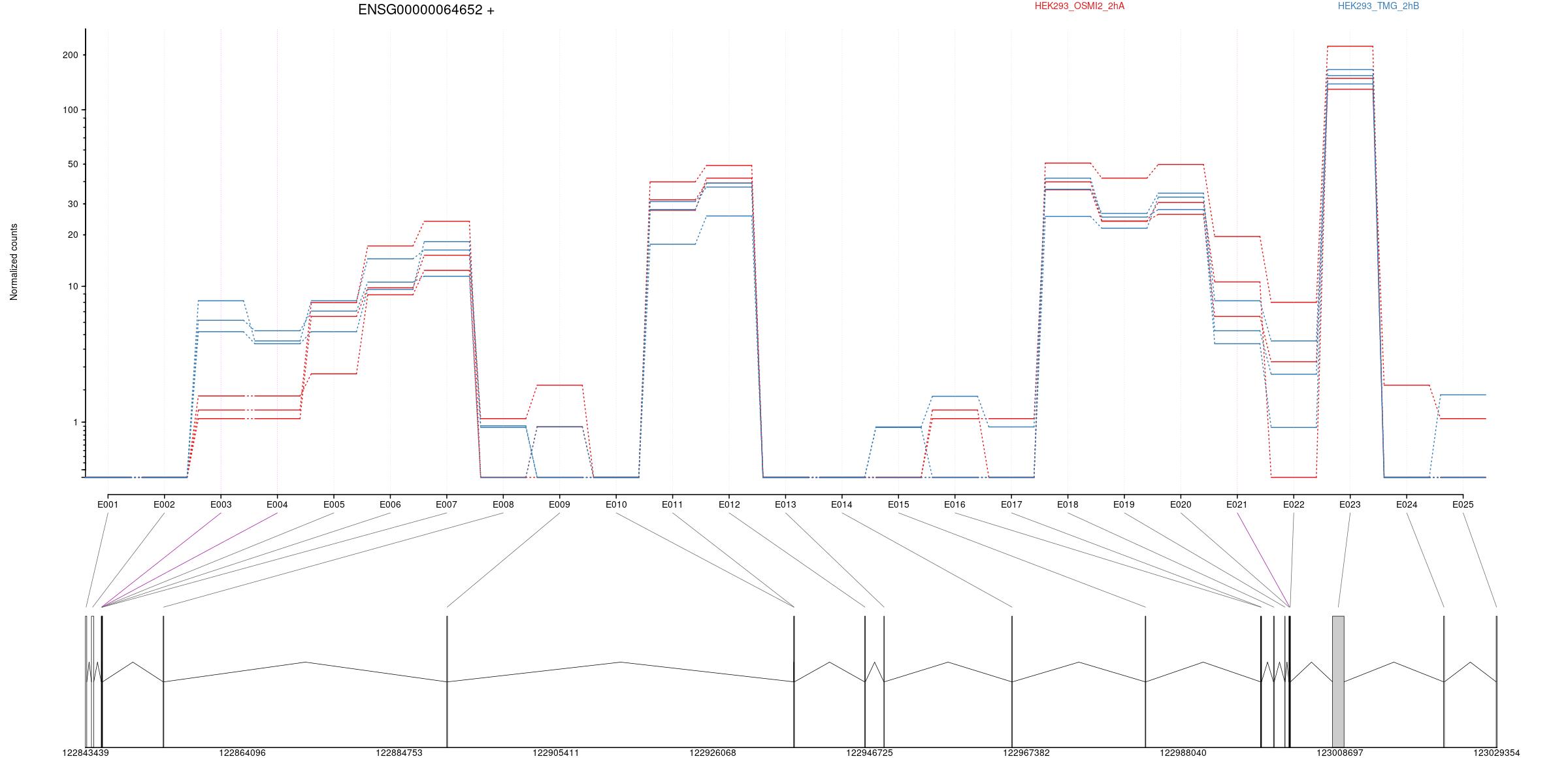Click exon label E018
This screenshot has height=784, width=1568.
click(x=1068, y=504)
